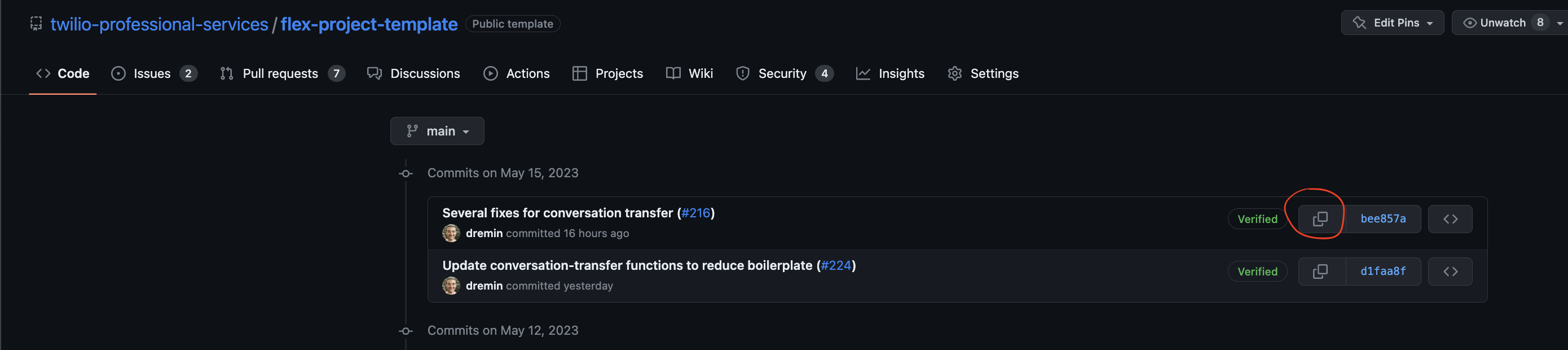Open the main branch selector dropdown
Screen dimensions: 1568x350
point(437,131)
